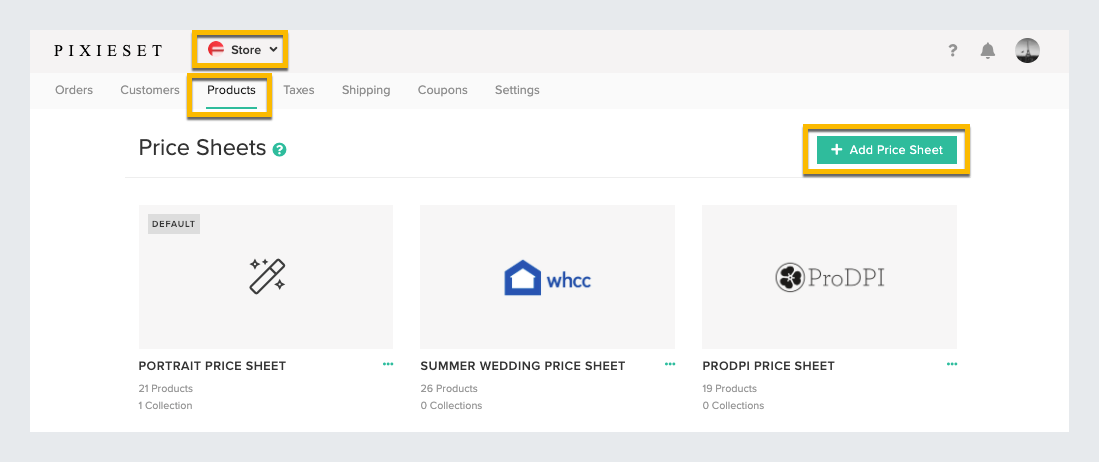The image size is (1099, 462).
Task: Click the red Store logo icon
Action: [216, 50]
